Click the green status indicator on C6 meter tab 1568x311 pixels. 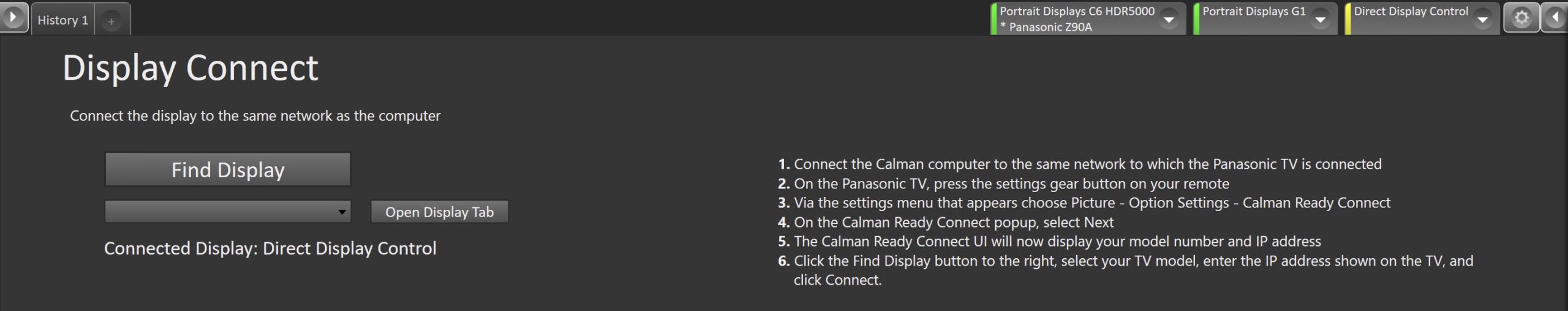click(x=993, y=19)
